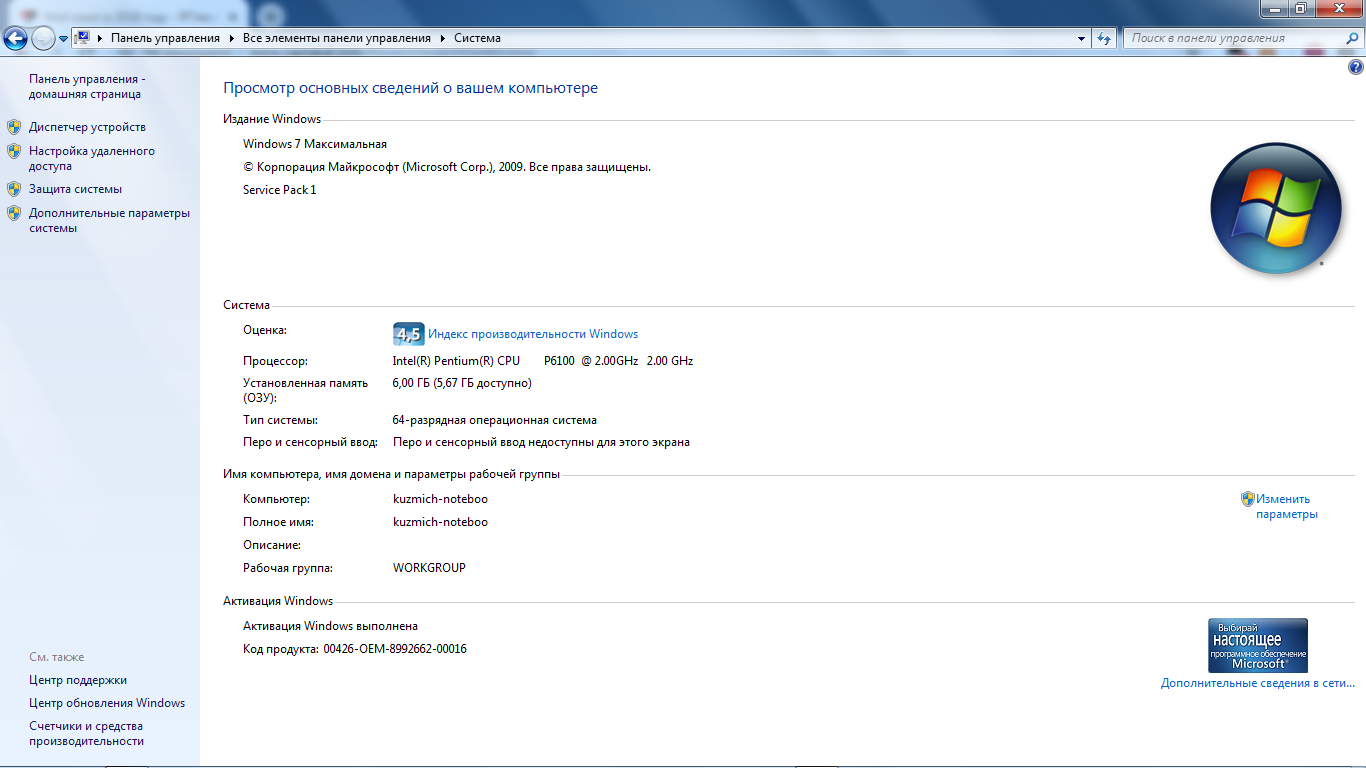The width and height of the screenshot is (1366, 768).
Task: Click the text 'Windows 7 Максимальная'
Action: 315,144
